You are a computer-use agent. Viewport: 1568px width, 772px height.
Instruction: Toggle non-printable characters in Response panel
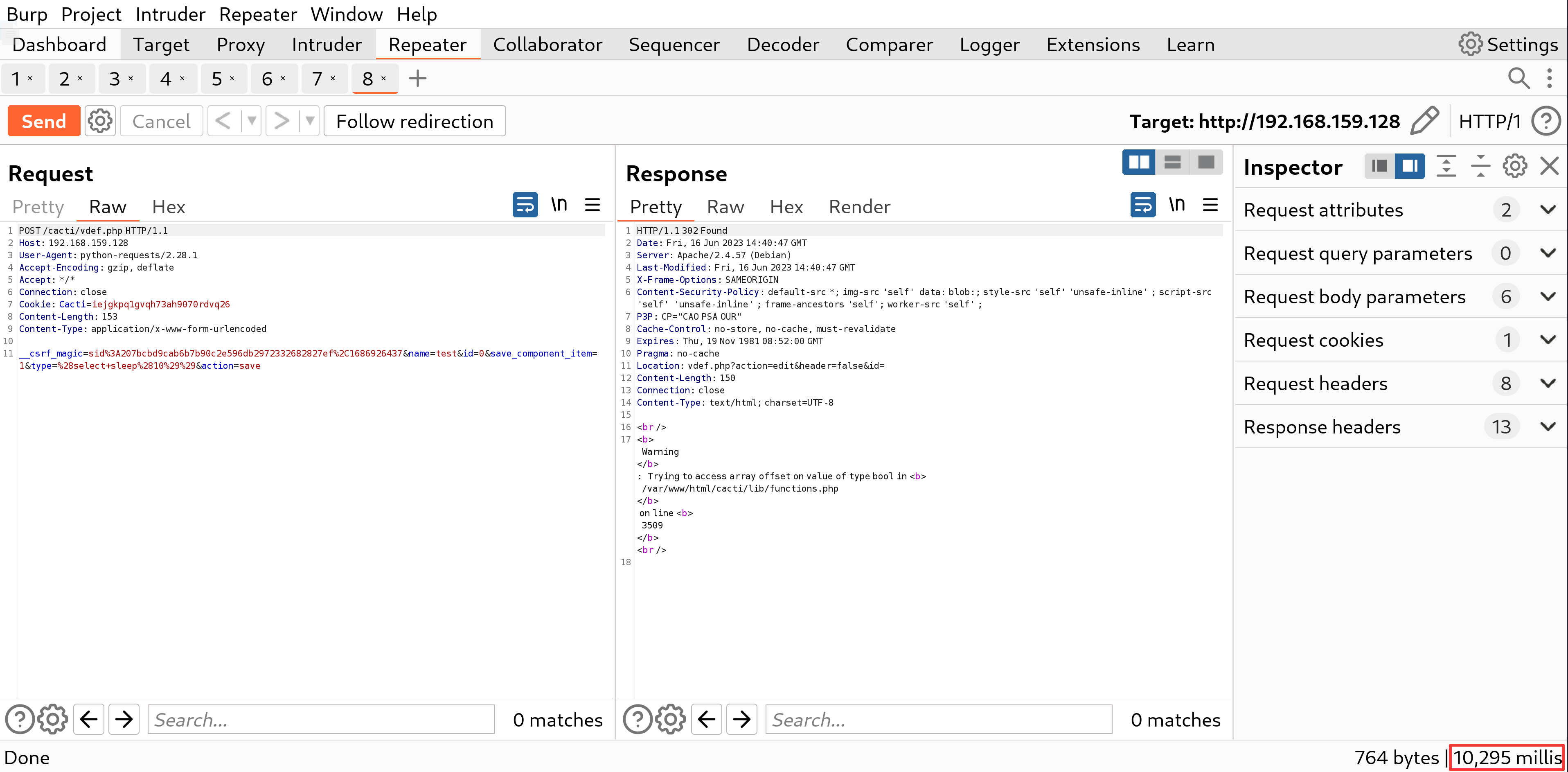1176,205
